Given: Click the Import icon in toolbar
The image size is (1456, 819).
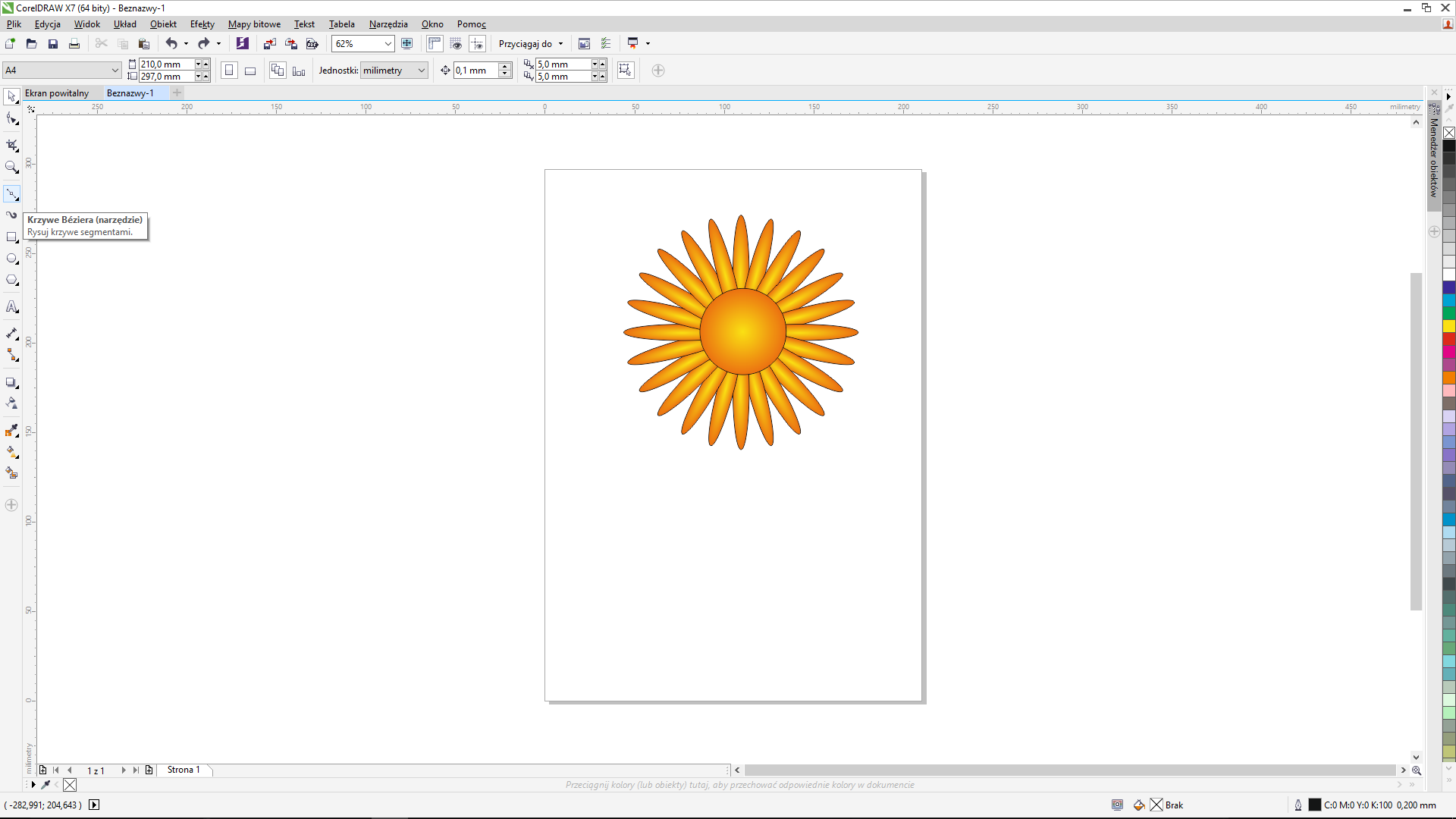Looking at the screenshot, I should pyautogui.click(x=269, y=44).
